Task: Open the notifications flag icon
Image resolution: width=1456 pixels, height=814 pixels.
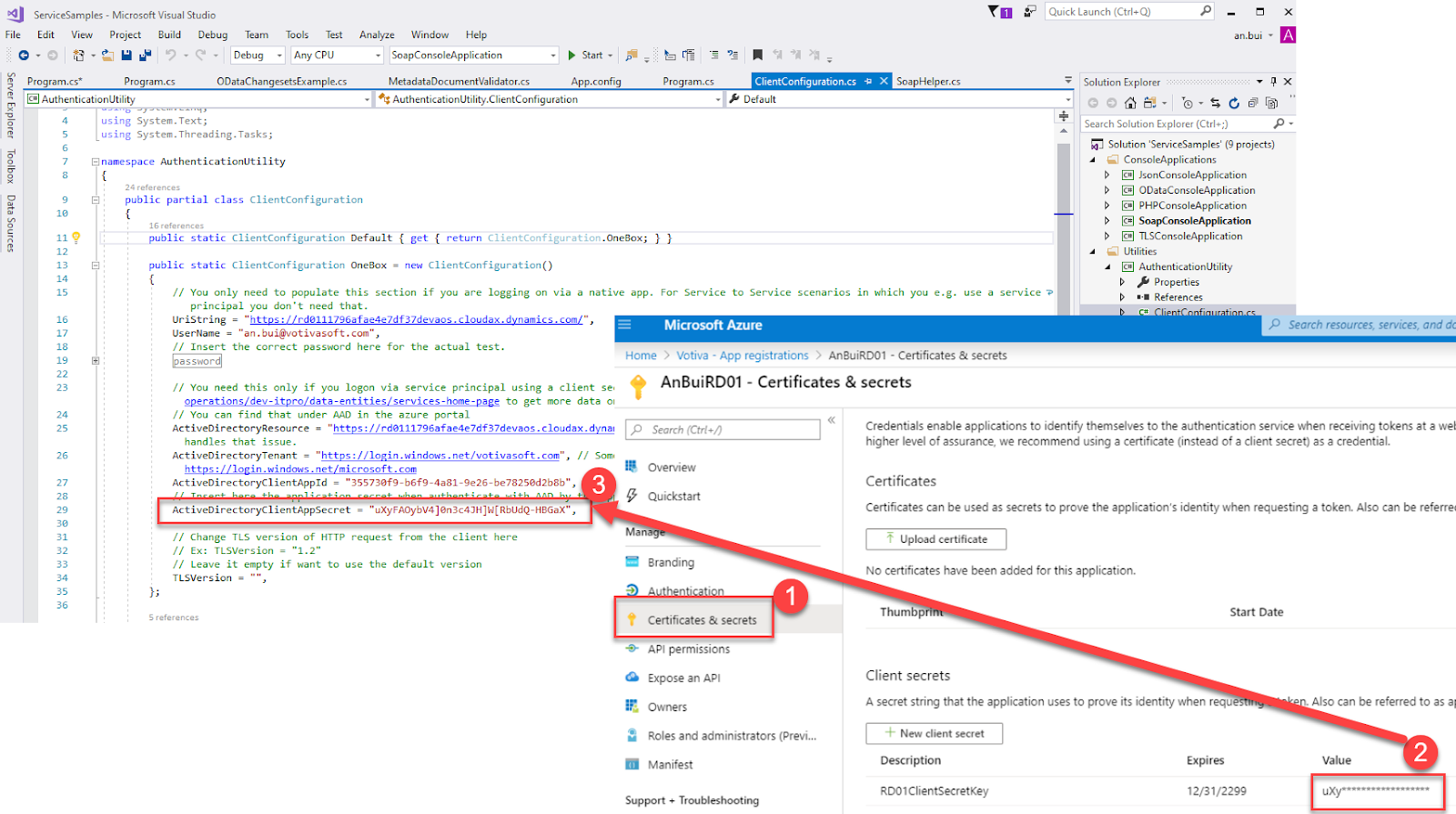Action: pos(998,12)
